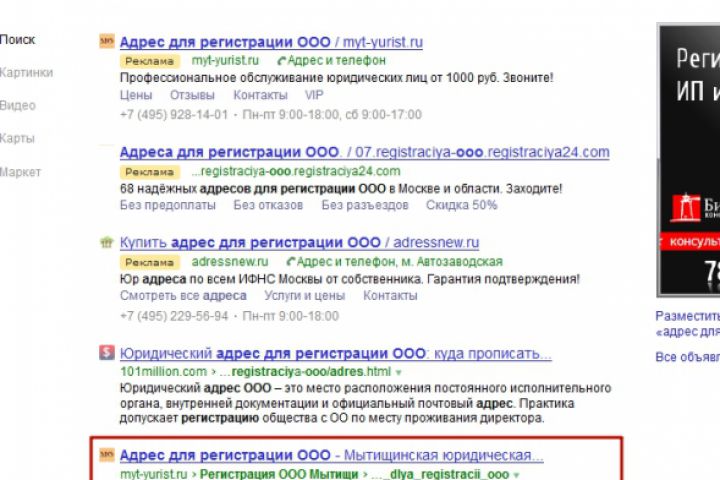The image size is (720, 480).
Task: Select the Поиск tab in sidebar
Action: 17,40
